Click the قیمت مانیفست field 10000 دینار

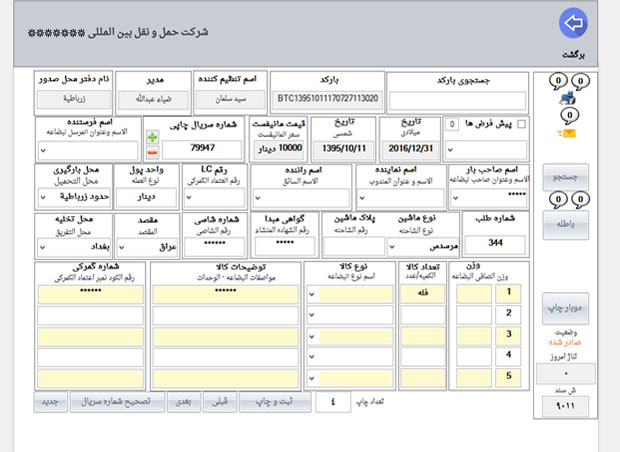point(279,149)
